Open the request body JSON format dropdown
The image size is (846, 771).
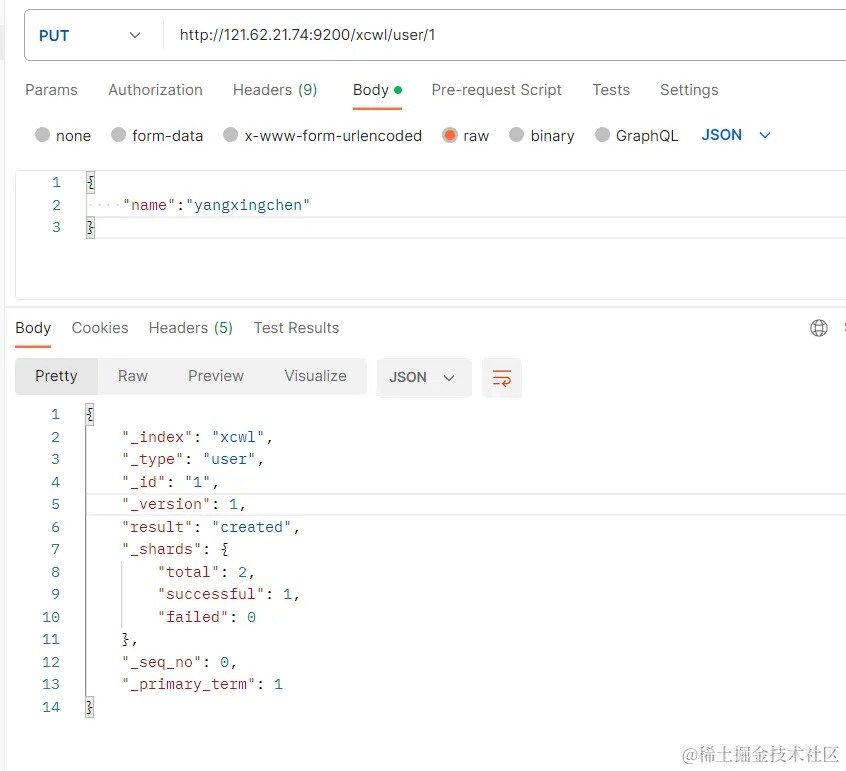pyautogui.click(x=736, y=135)
